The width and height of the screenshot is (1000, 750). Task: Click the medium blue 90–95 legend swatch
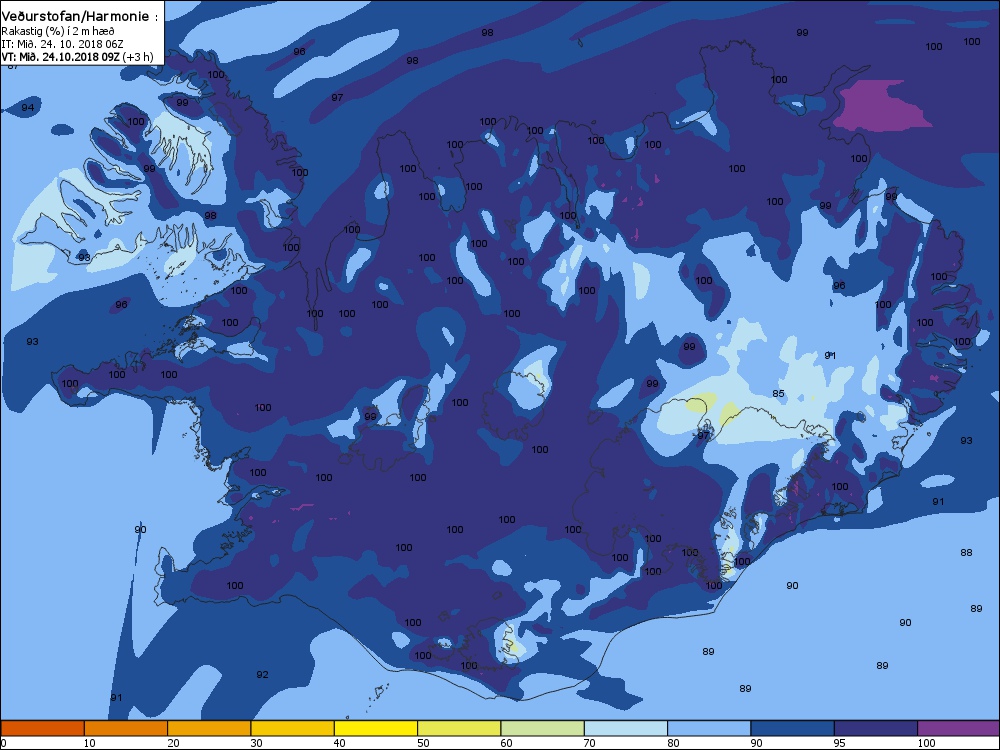793,728
